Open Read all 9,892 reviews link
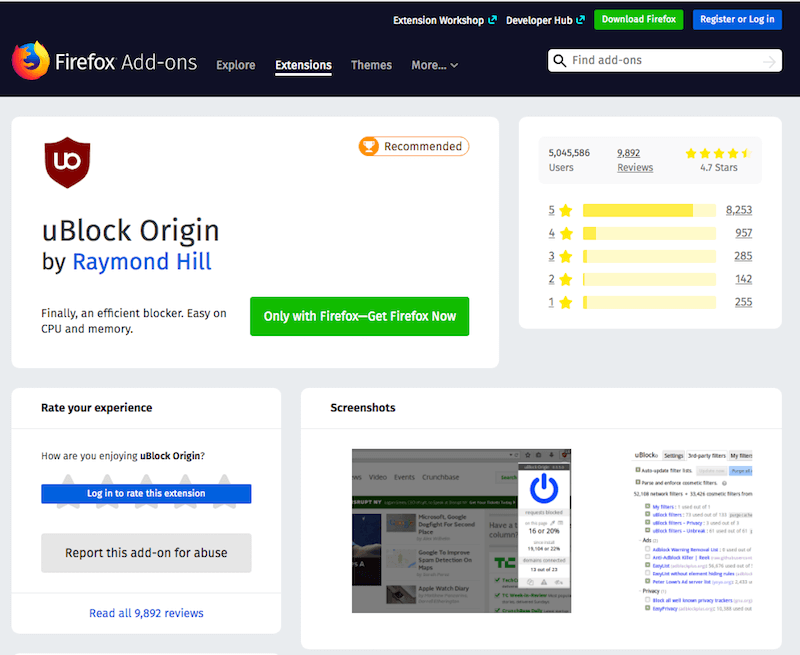 [146, 613]
